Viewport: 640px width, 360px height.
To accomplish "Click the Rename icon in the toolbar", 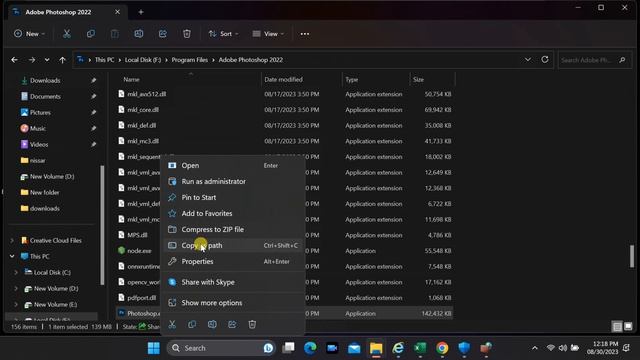I will click(139, 34).
